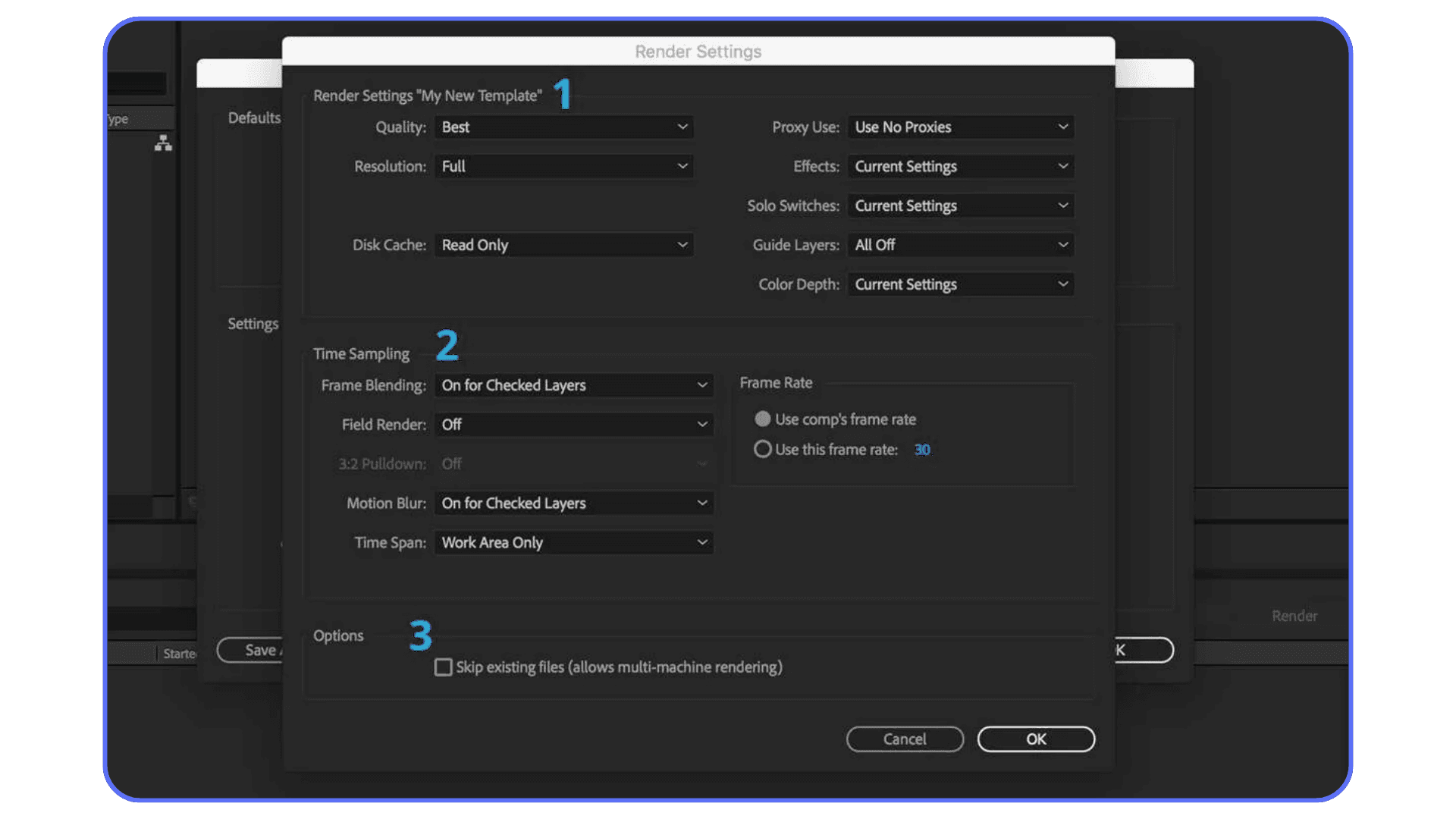This screenshot has width=1456, height=819.
Task: Open the Motion Blur dropdown
Action: (573, 503)
